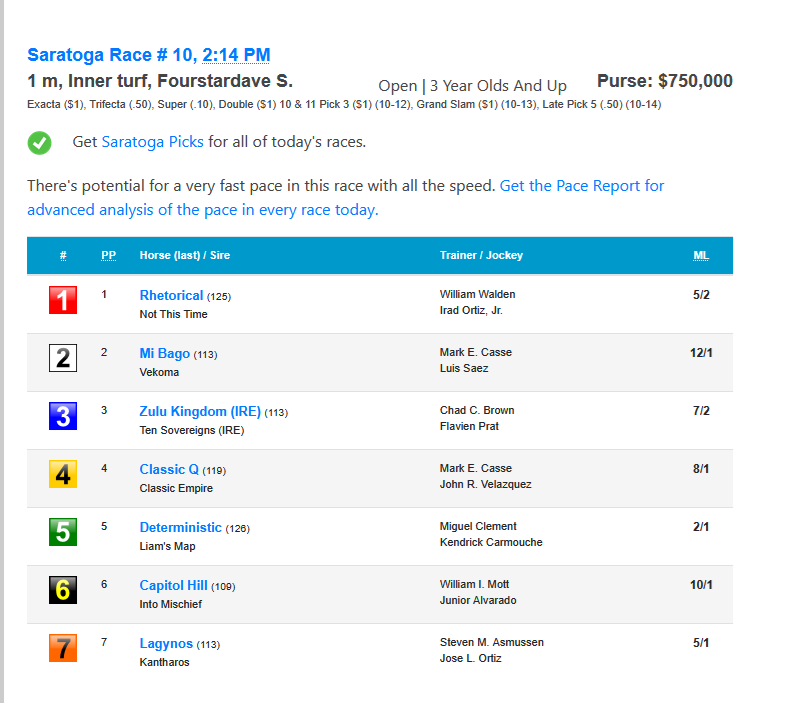The height and width of the screenshot is (703, 785).
Task: Click the red number 1 saddle cloth icon
Action: 63,300
